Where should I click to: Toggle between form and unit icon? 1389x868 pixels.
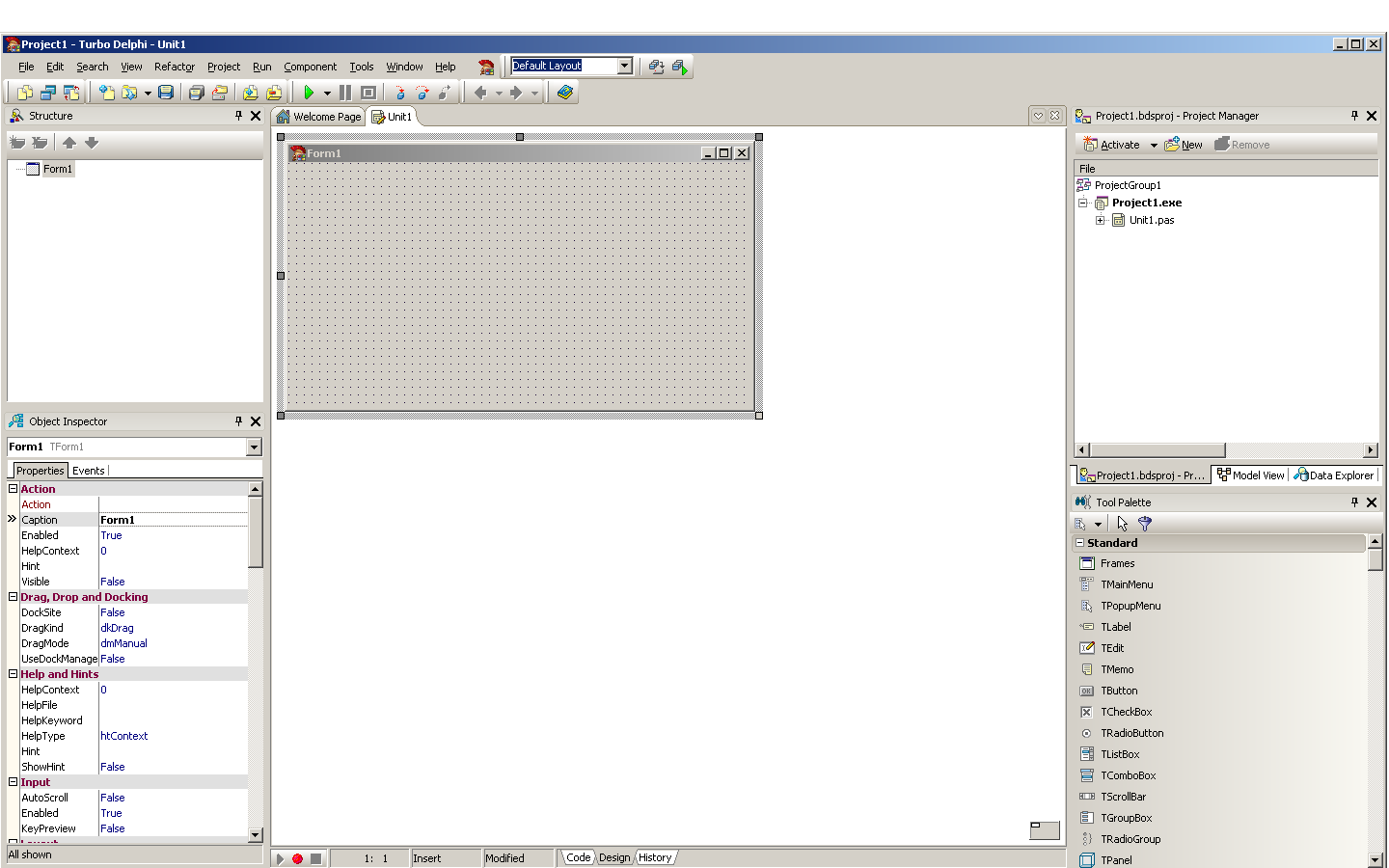(71, 93)
